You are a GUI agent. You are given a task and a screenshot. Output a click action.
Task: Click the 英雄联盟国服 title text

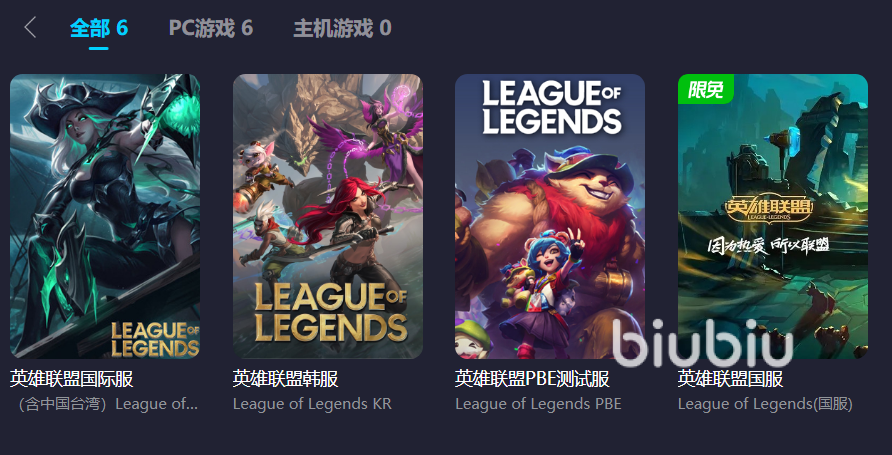730,379
